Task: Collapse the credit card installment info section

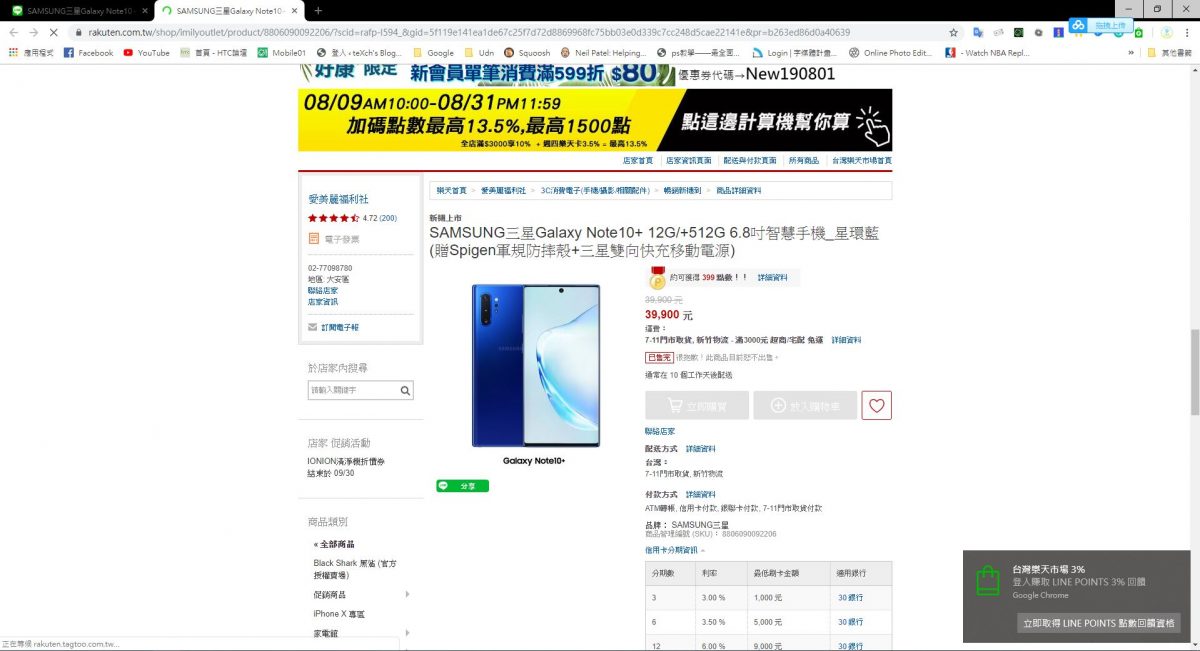Action: point(675,550)
